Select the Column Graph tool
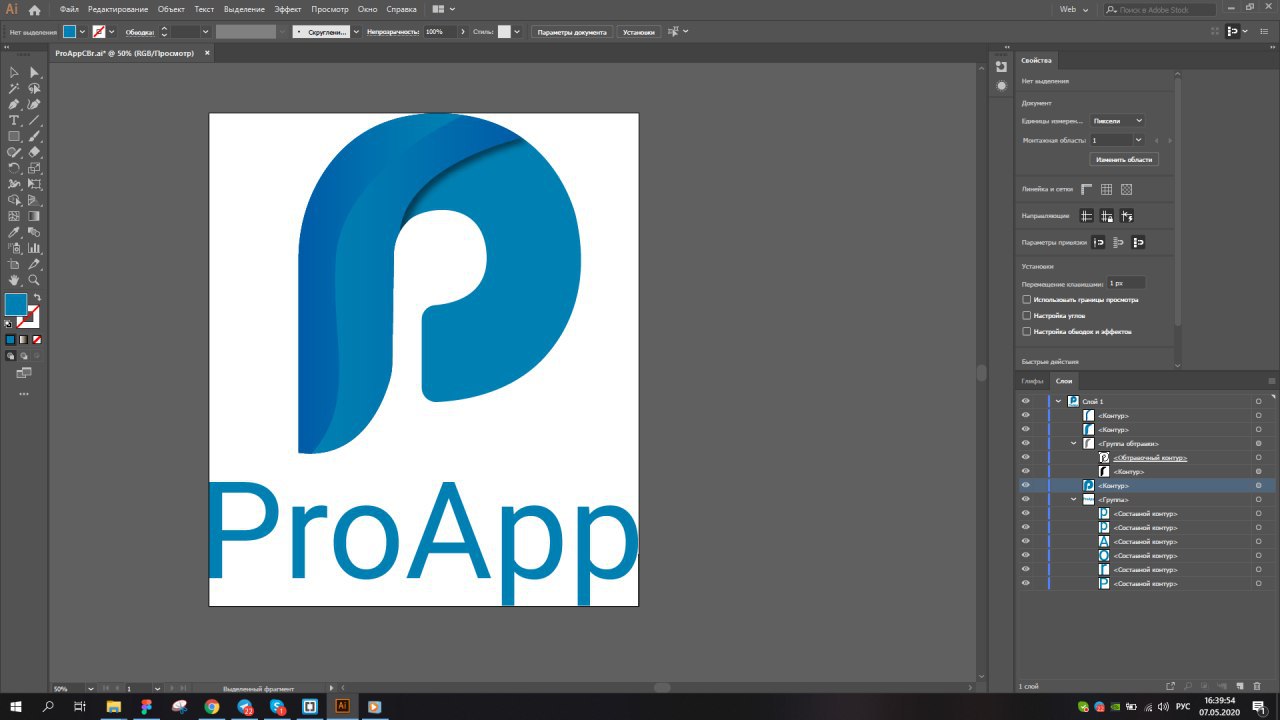The width and height of the screenshot is (1280, 720). pos(34,248)
